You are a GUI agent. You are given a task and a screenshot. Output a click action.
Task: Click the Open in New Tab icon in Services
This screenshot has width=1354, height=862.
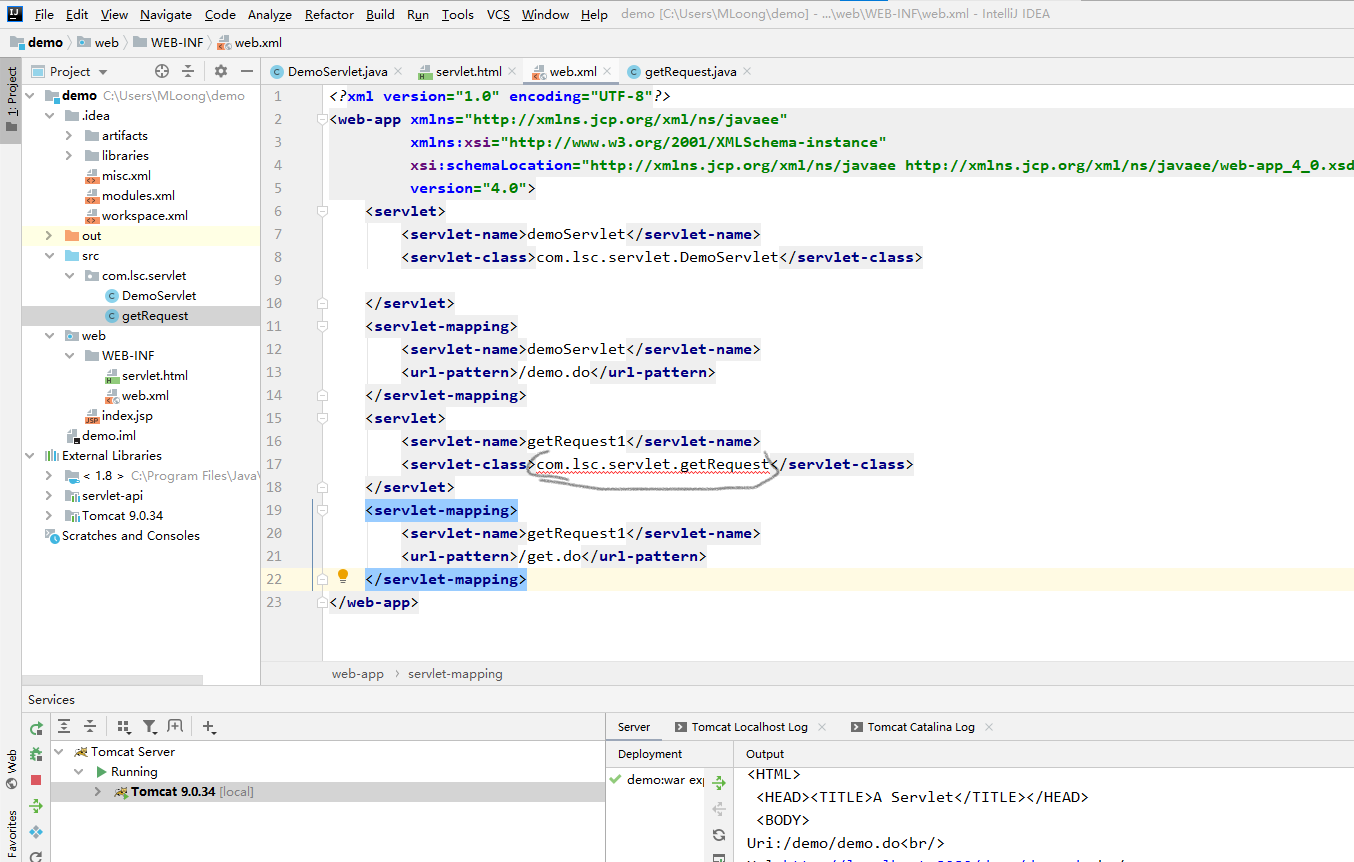point(176,727)
